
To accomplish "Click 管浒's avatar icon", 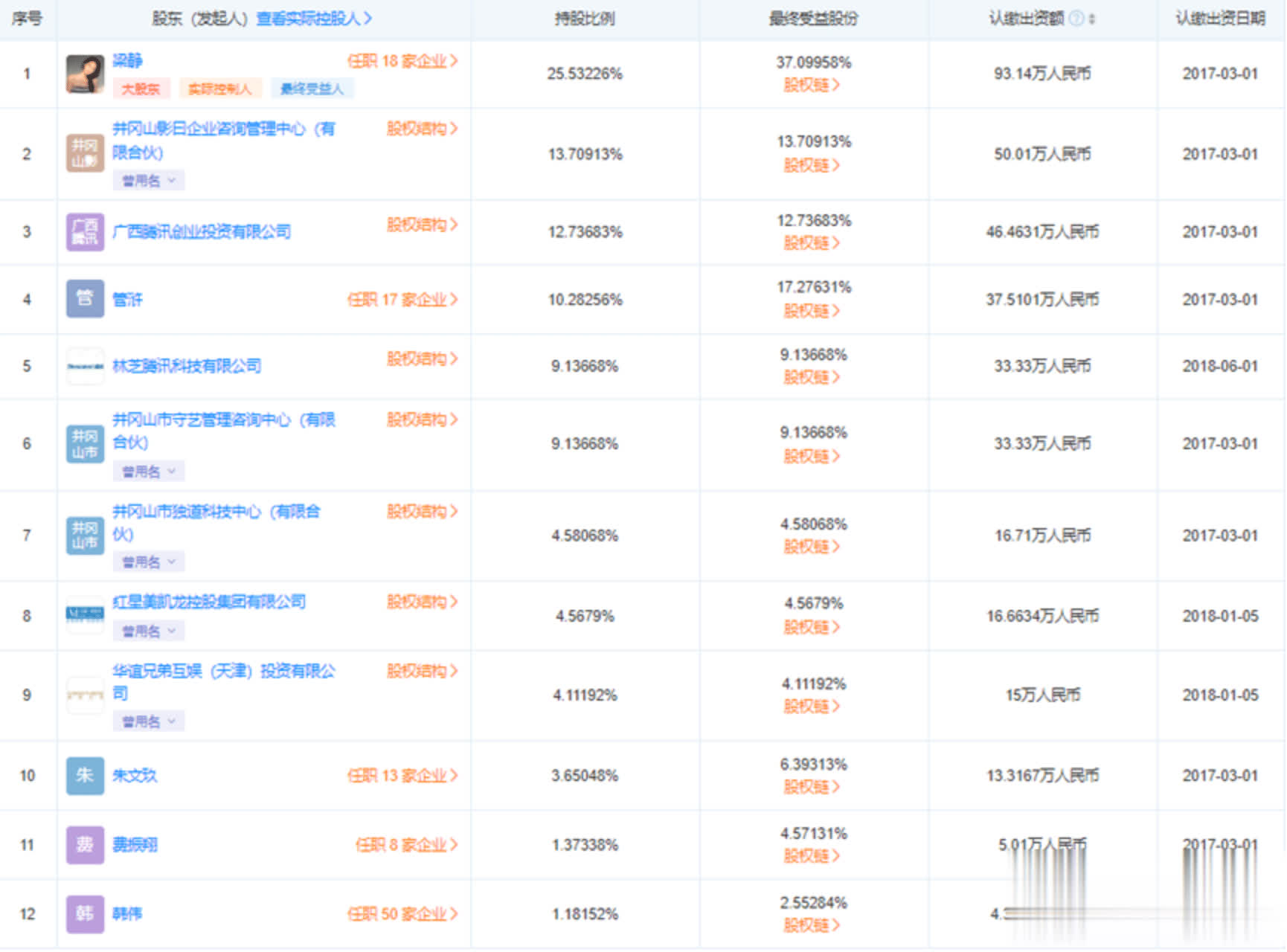I will (x=85, y=299).
